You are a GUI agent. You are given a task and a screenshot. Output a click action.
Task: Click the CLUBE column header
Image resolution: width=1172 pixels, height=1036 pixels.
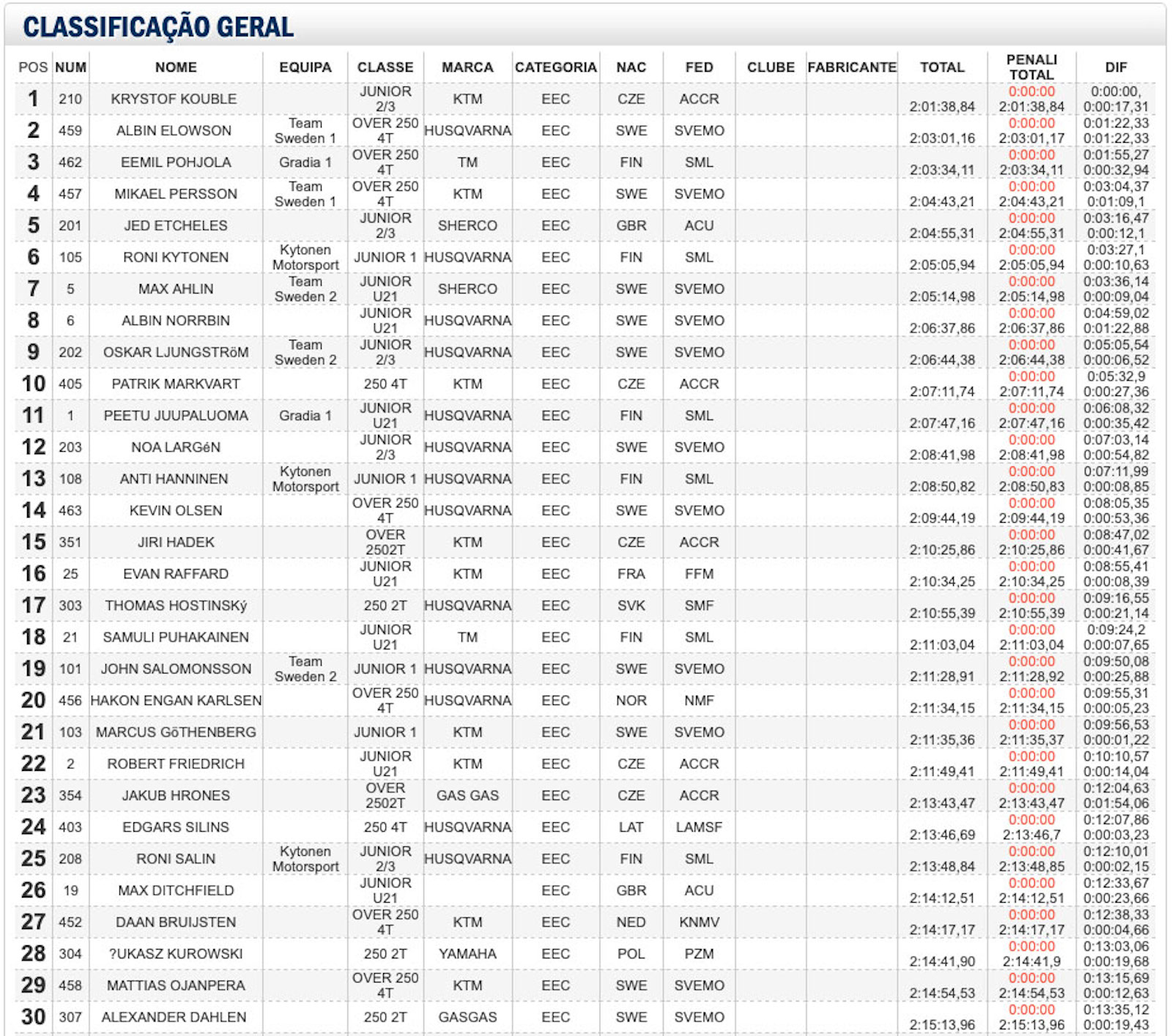pos(771,67)
